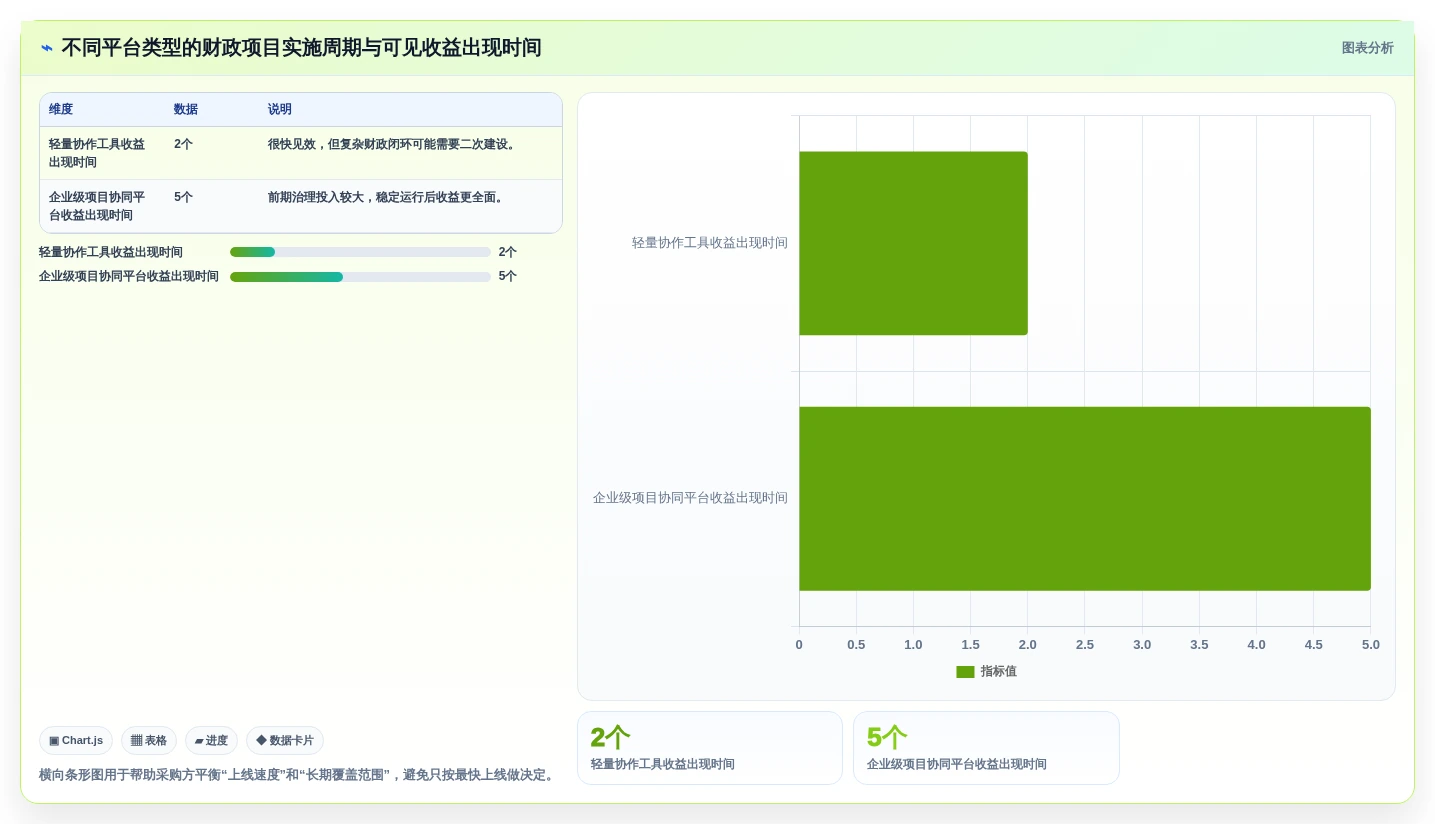Click the 5个 cell in the table
The width and height of the screenshot is (1435, 824).
coord(183,197)
